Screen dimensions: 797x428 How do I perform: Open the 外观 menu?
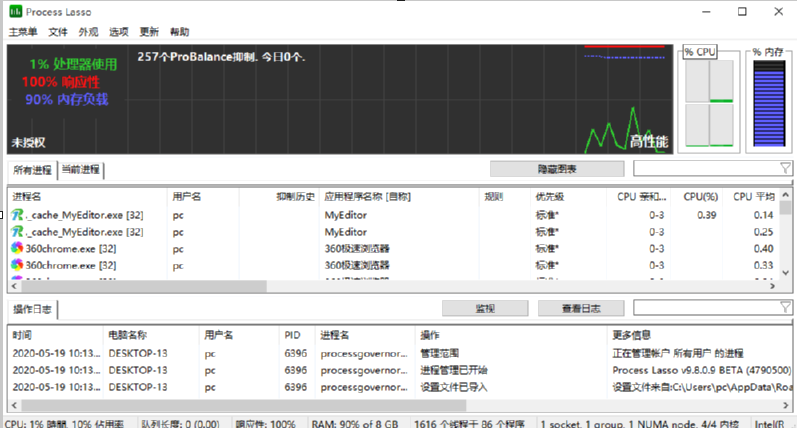pyautogui.click(x=88, y=32)
